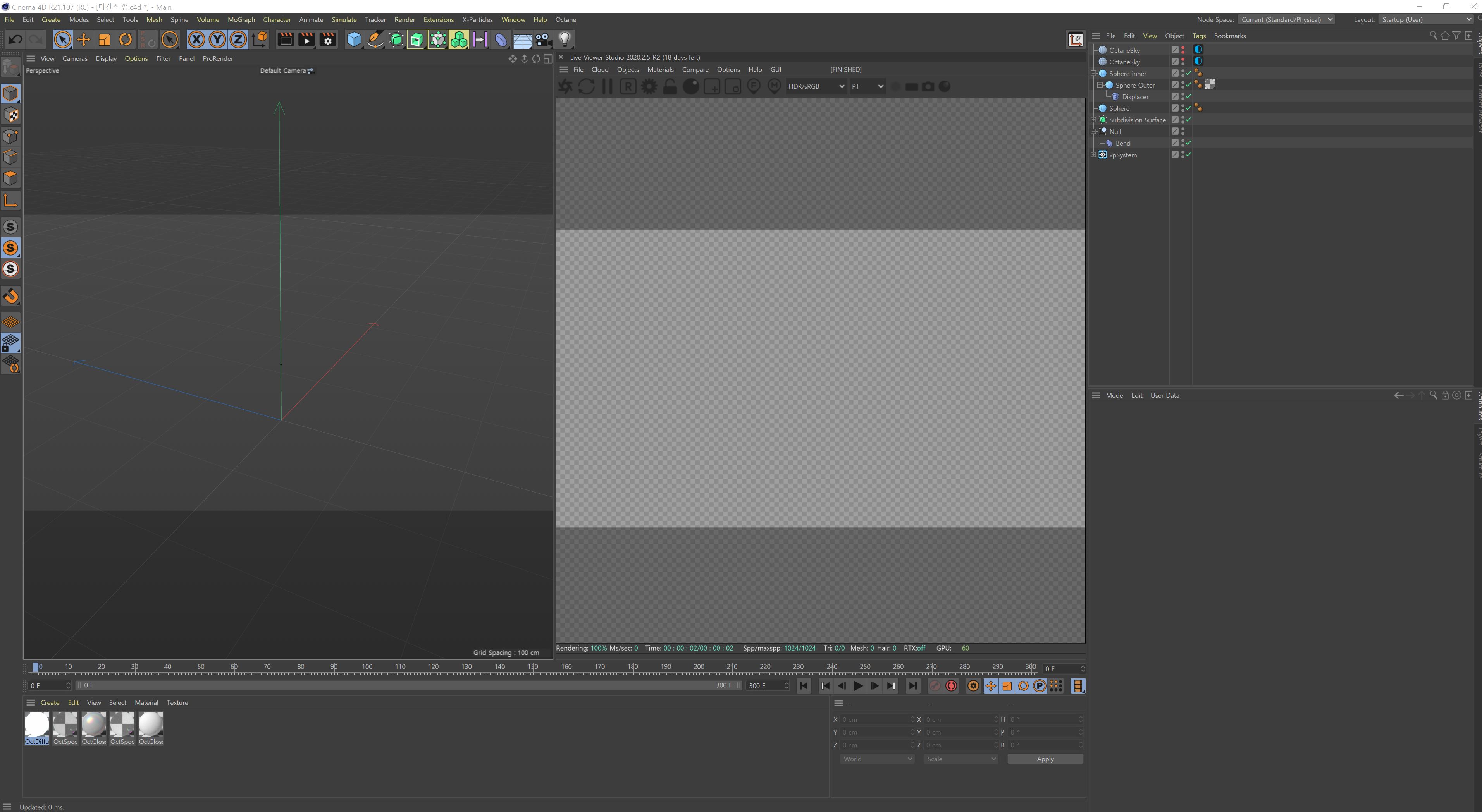This screenshot has height=812, width=1482.
Task: Click Render to Picture Viewer icon
Action: point(306,39)
